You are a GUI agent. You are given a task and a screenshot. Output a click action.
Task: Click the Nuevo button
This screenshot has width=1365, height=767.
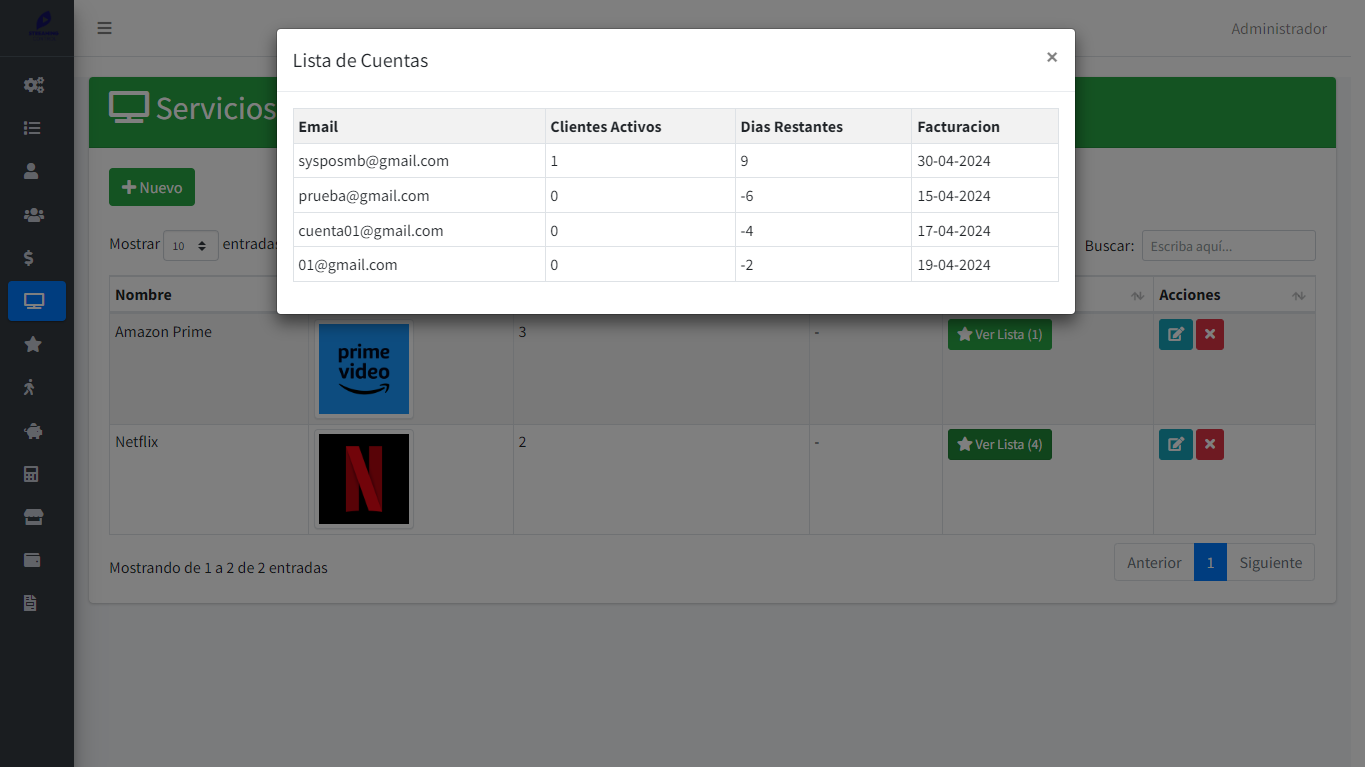[x=152, y=187]
